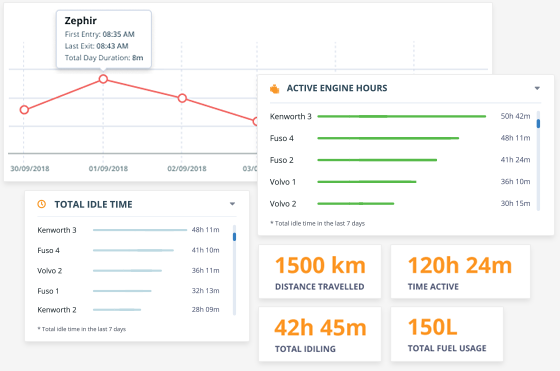
Task: Open the Active Engine Hours dropdown arrow
Action: (537, 88)
